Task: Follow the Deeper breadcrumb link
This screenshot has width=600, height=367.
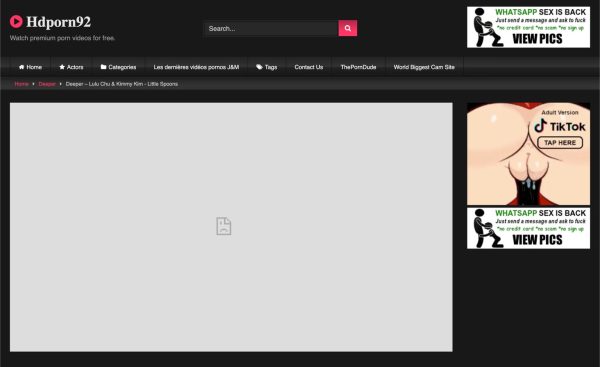Action: [x=47, y=84]
